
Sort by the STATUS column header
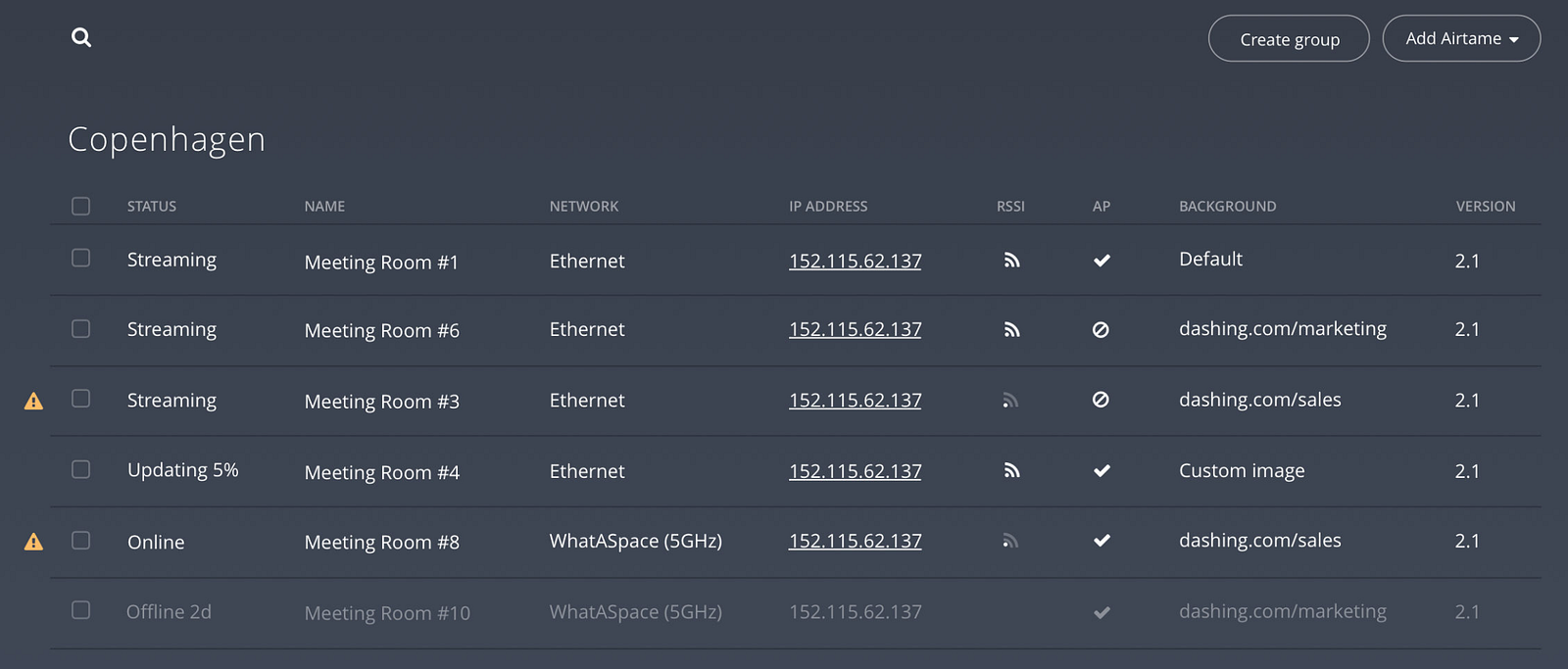(x=152, y=207)
